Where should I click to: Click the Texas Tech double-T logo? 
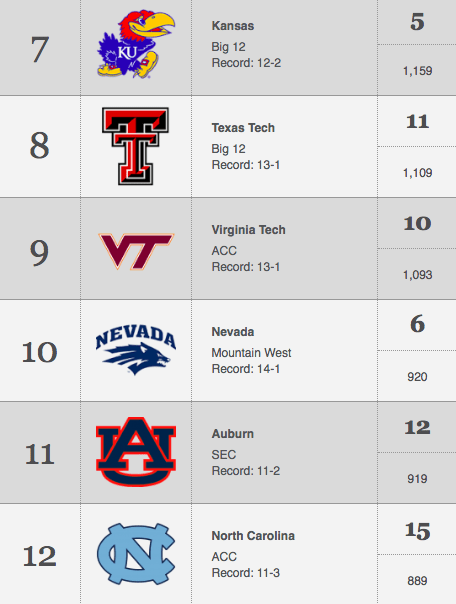tap(136, 146)
